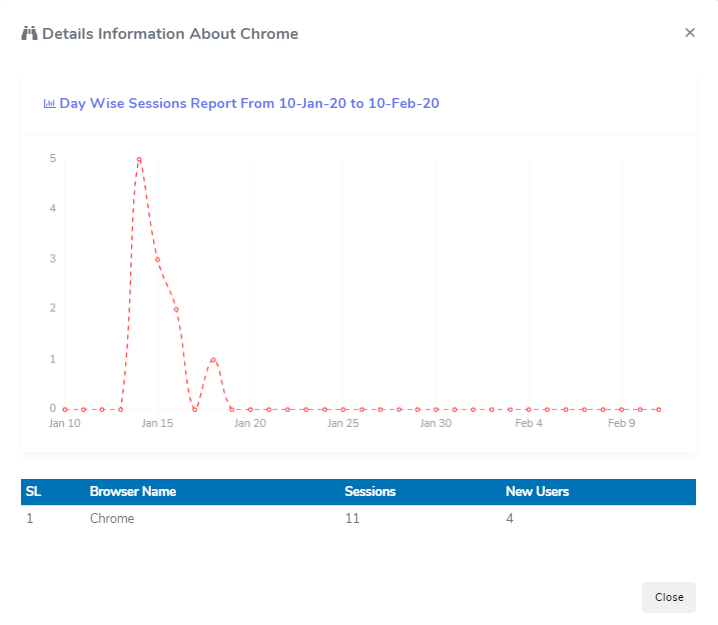This screenshot has height=625, width=718.
Task: Click the Browser Name column header
Action: tap(133, 492)
